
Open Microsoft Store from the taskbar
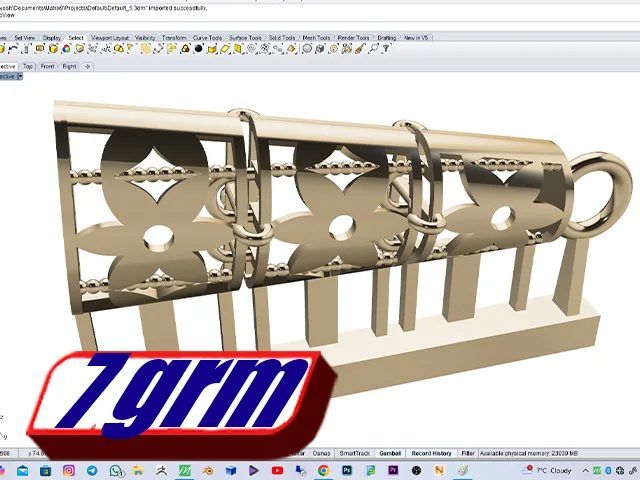[x=46, y=471]
